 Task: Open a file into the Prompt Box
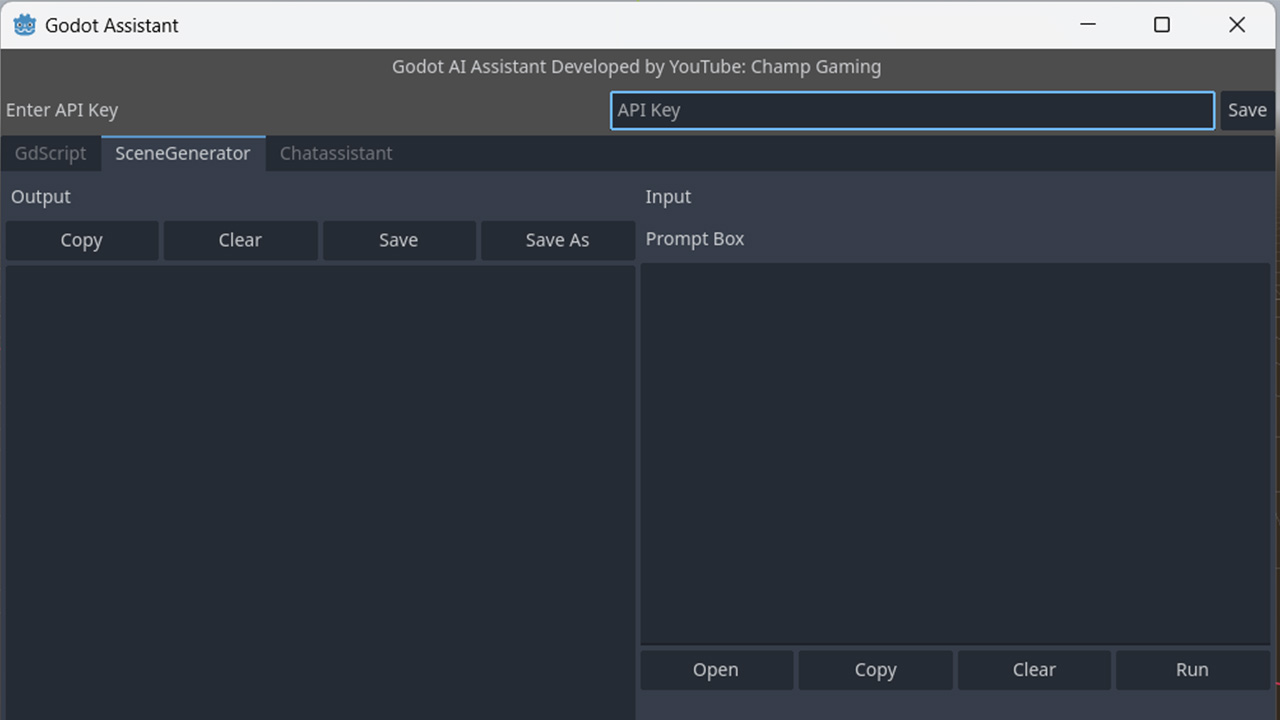pos(716,669)
